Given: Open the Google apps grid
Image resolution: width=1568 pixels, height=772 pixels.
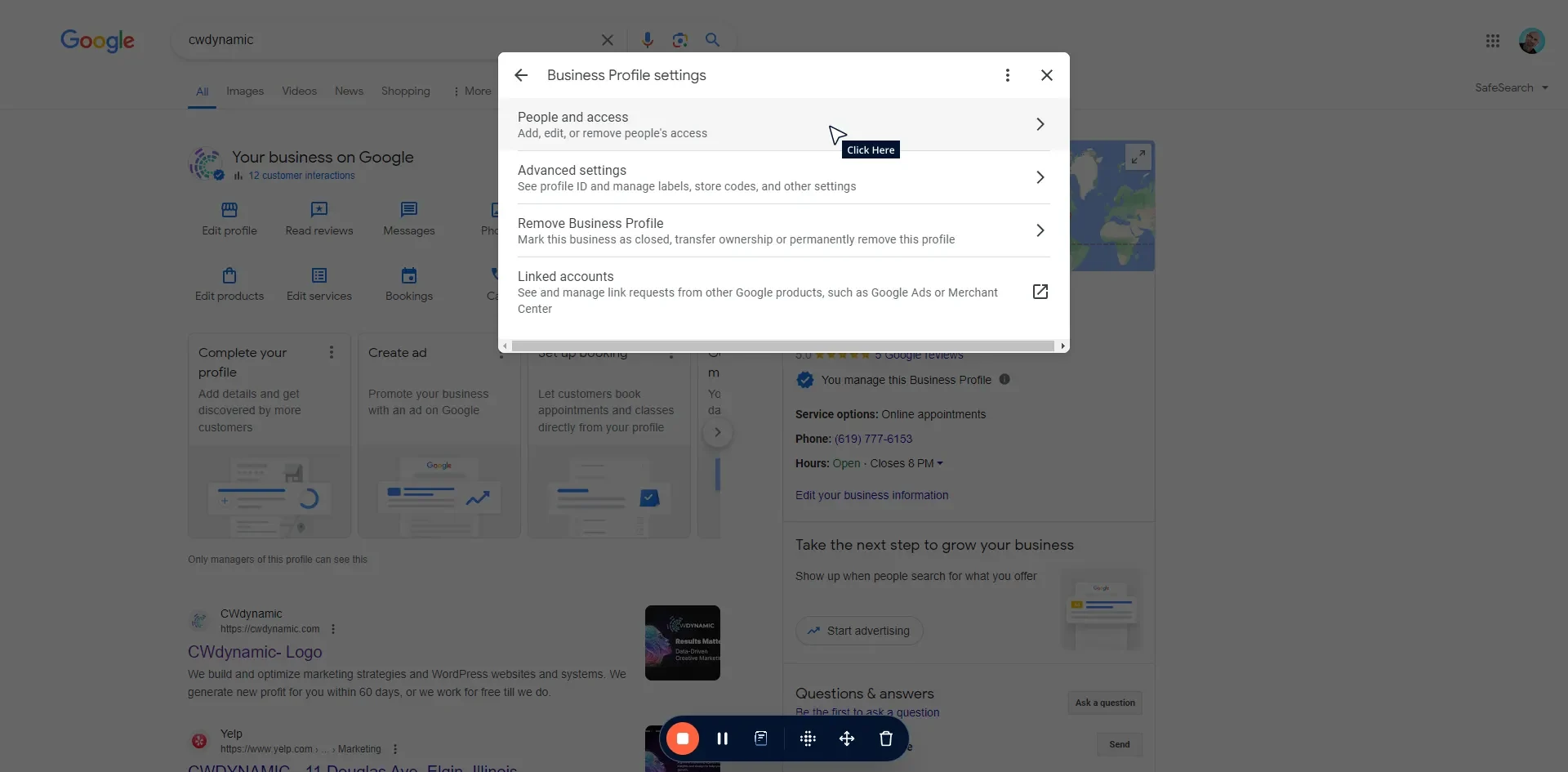Looking at the screenshot, I should 1492,41.
